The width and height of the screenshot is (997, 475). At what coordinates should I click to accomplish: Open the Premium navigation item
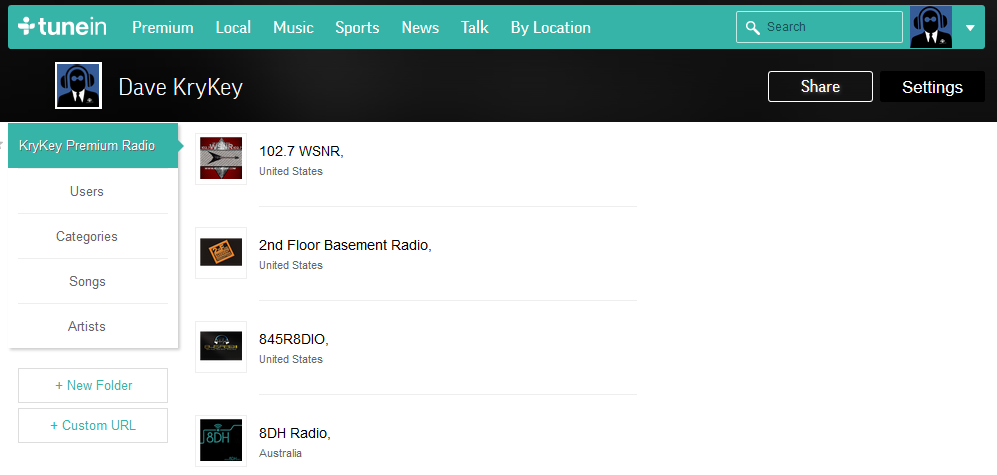click(x=163, y=28)
